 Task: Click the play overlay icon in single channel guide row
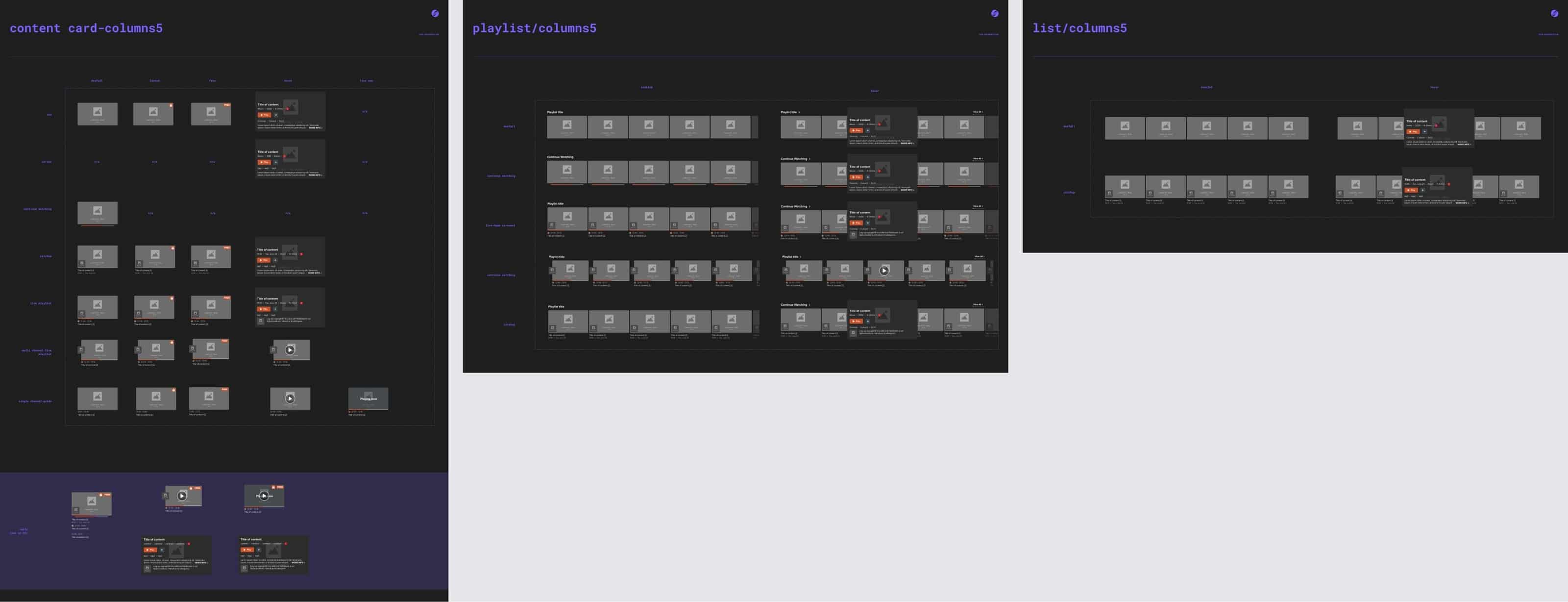[291, 399]
